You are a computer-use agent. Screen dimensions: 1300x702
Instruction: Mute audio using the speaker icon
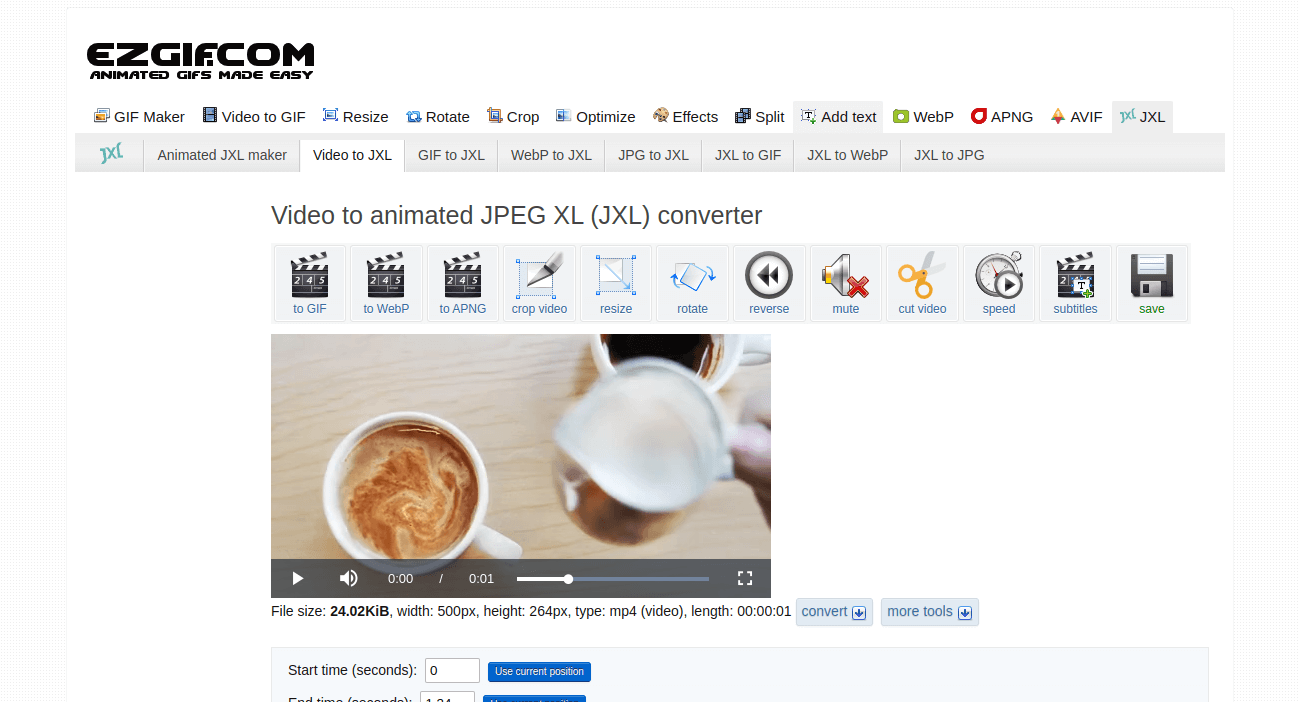click(x=348, y=578)
